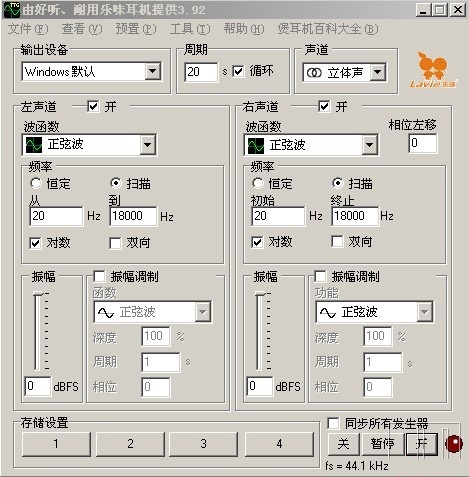
Task: Open the 文件 menu
Action: (28, 29)
